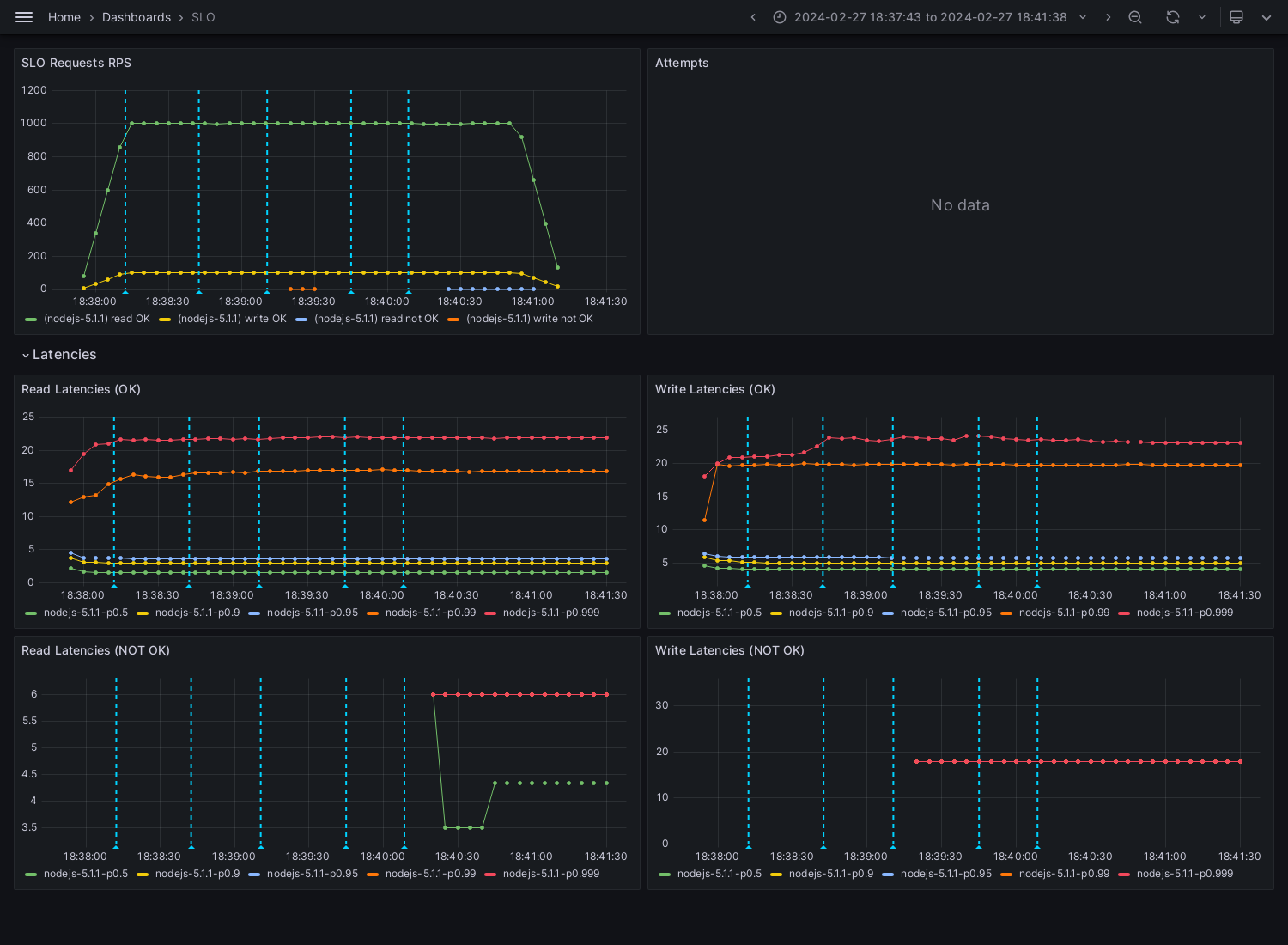Open the Attempts panel title menu
This screenshot has height=945, width=1288.
point(682,63)
